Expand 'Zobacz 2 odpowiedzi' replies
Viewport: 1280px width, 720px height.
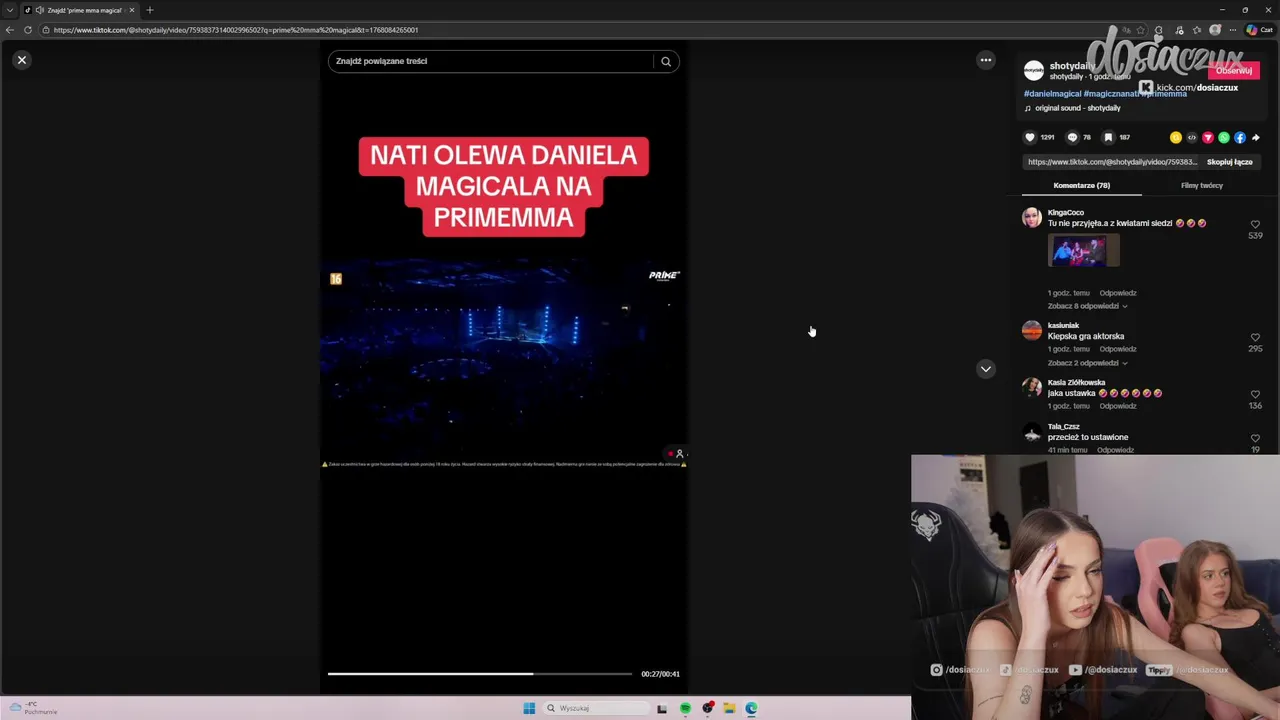(x=1087, y=363)
